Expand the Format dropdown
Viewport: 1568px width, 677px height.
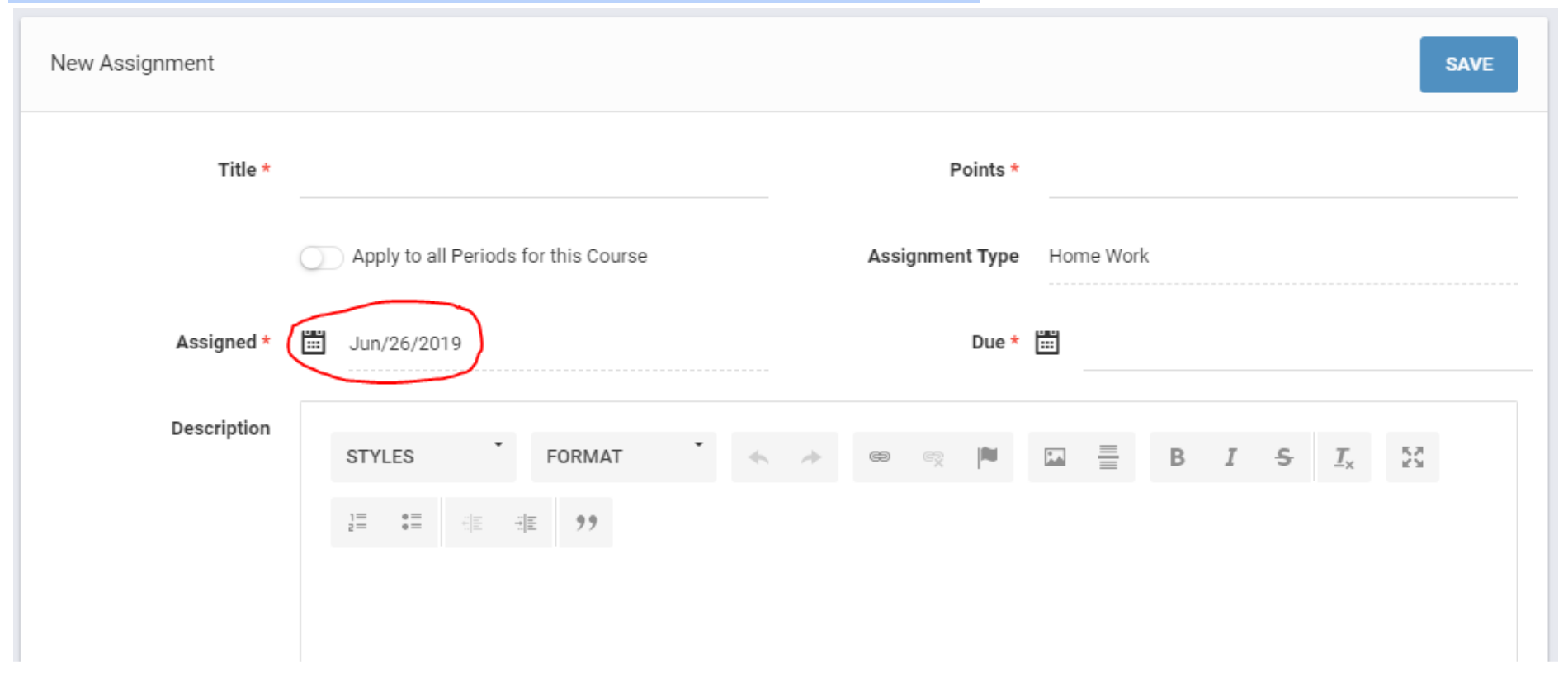(623, 457)
